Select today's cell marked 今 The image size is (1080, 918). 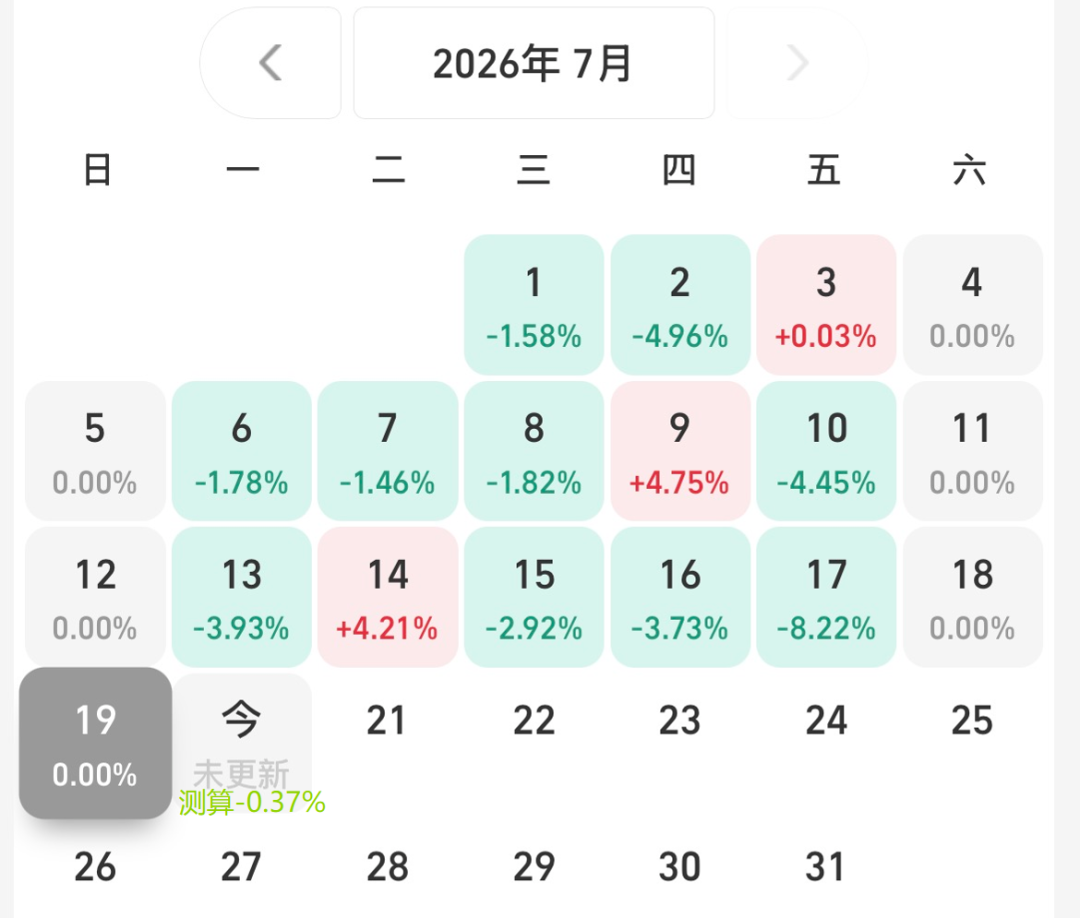[242, 743]
